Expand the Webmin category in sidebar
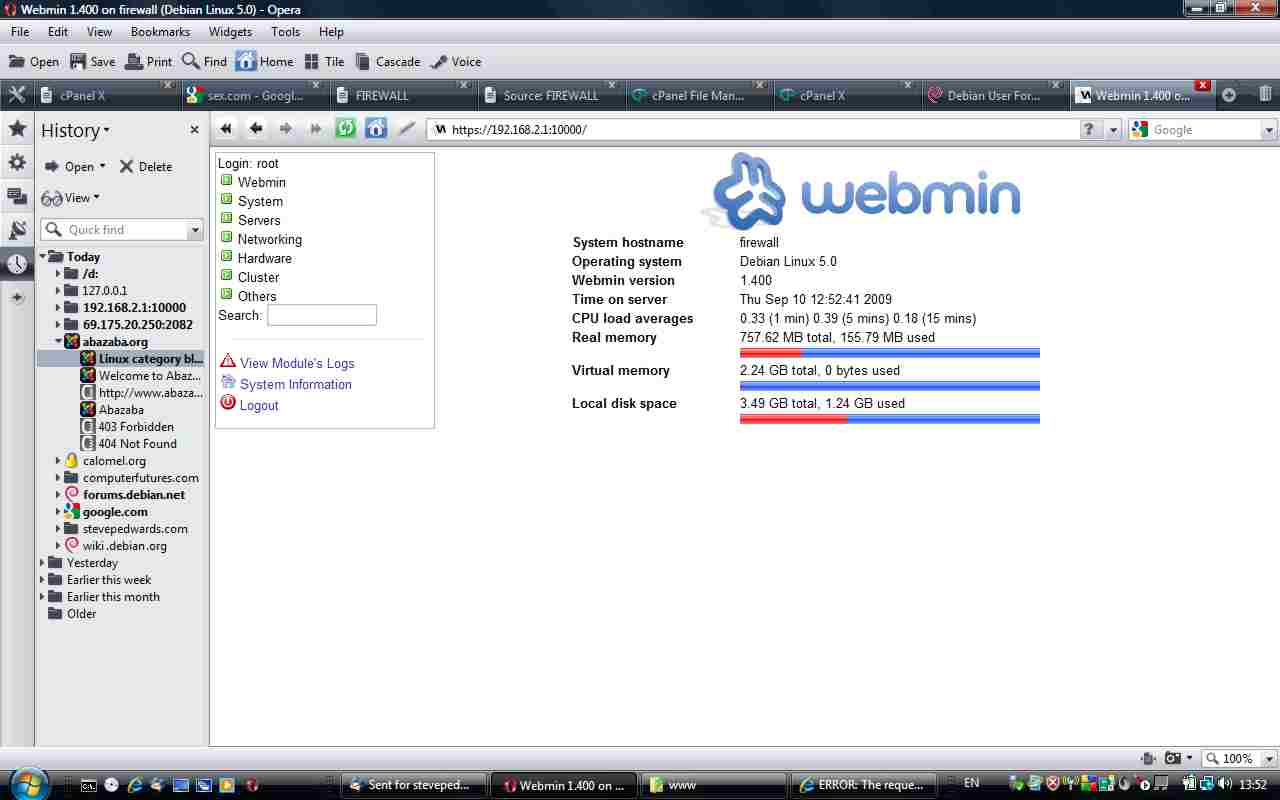Viewport: 1280px width, 800px height. click(x=261, y=182)
